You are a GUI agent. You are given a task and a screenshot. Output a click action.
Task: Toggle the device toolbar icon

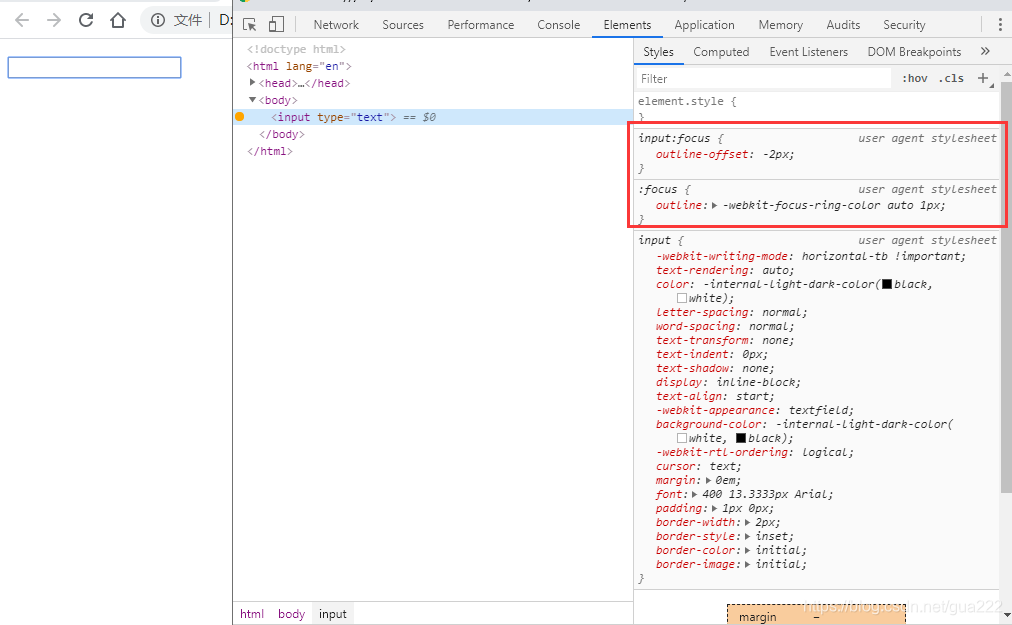coord(276,25)
